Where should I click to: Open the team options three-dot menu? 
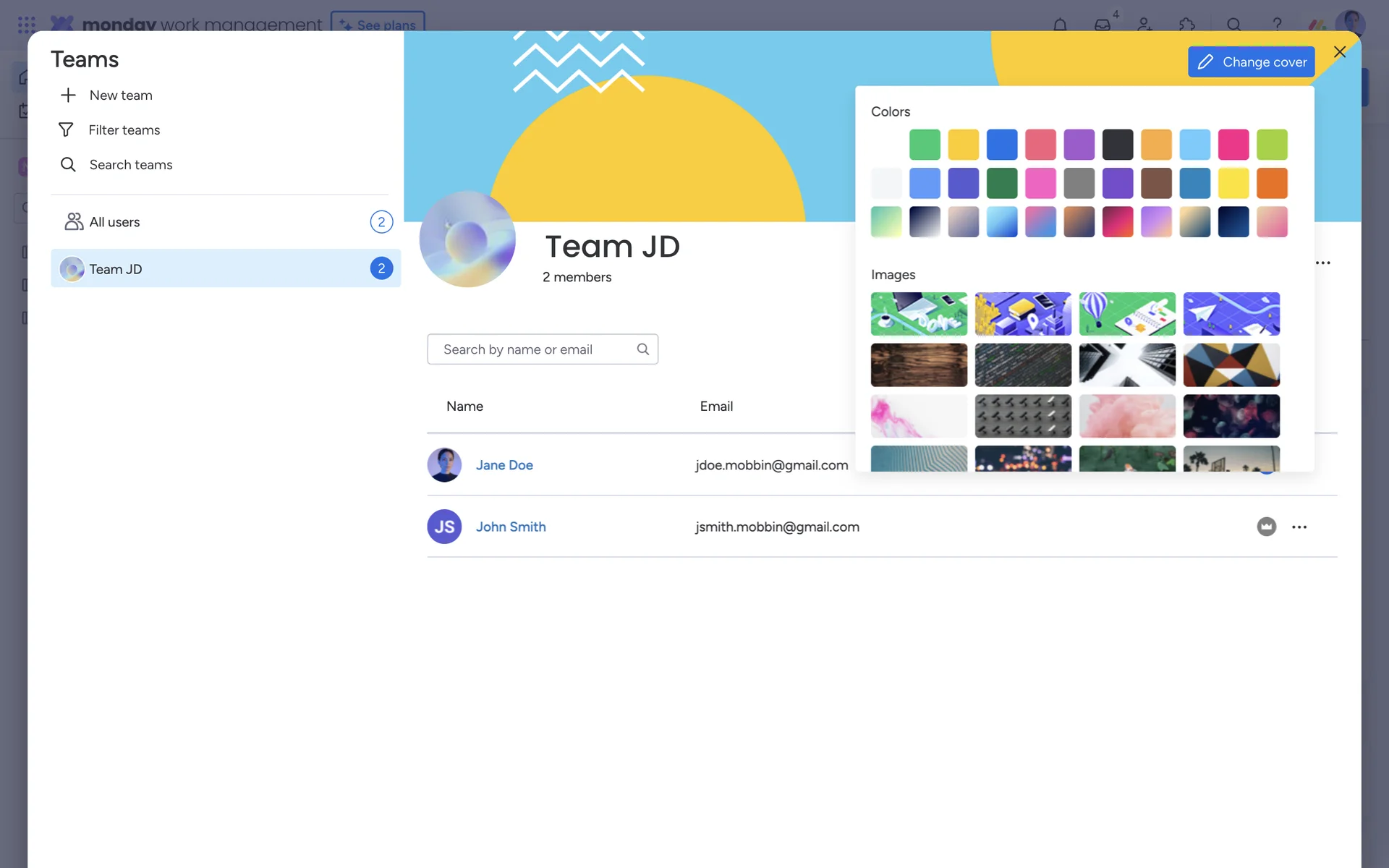pos(1322,263)
